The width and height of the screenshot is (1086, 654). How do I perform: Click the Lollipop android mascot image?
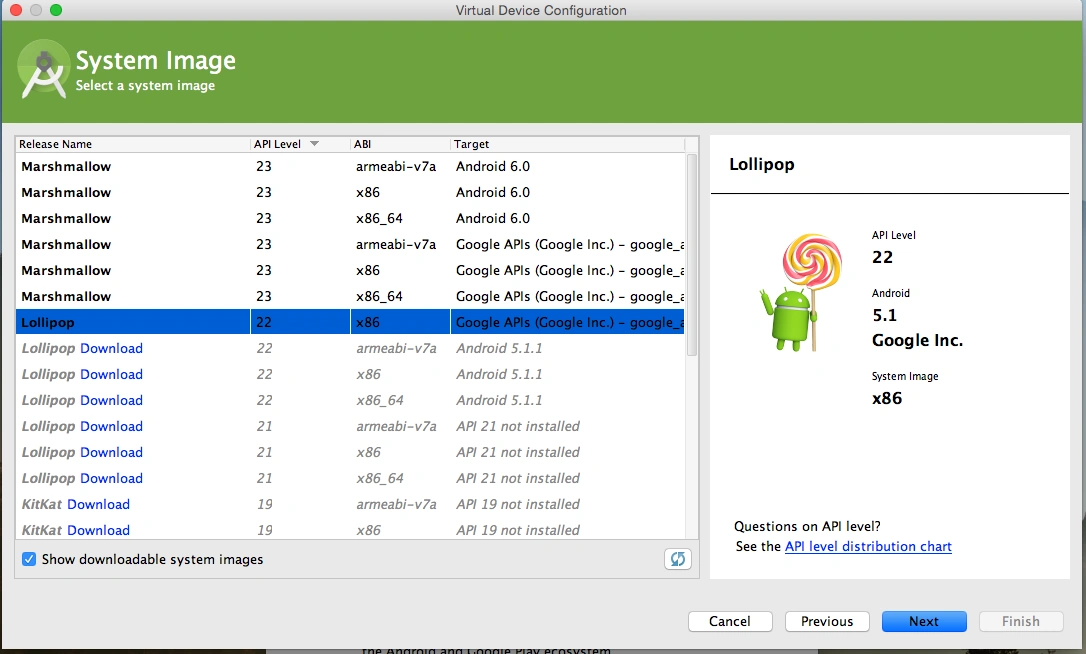(801, 293)
